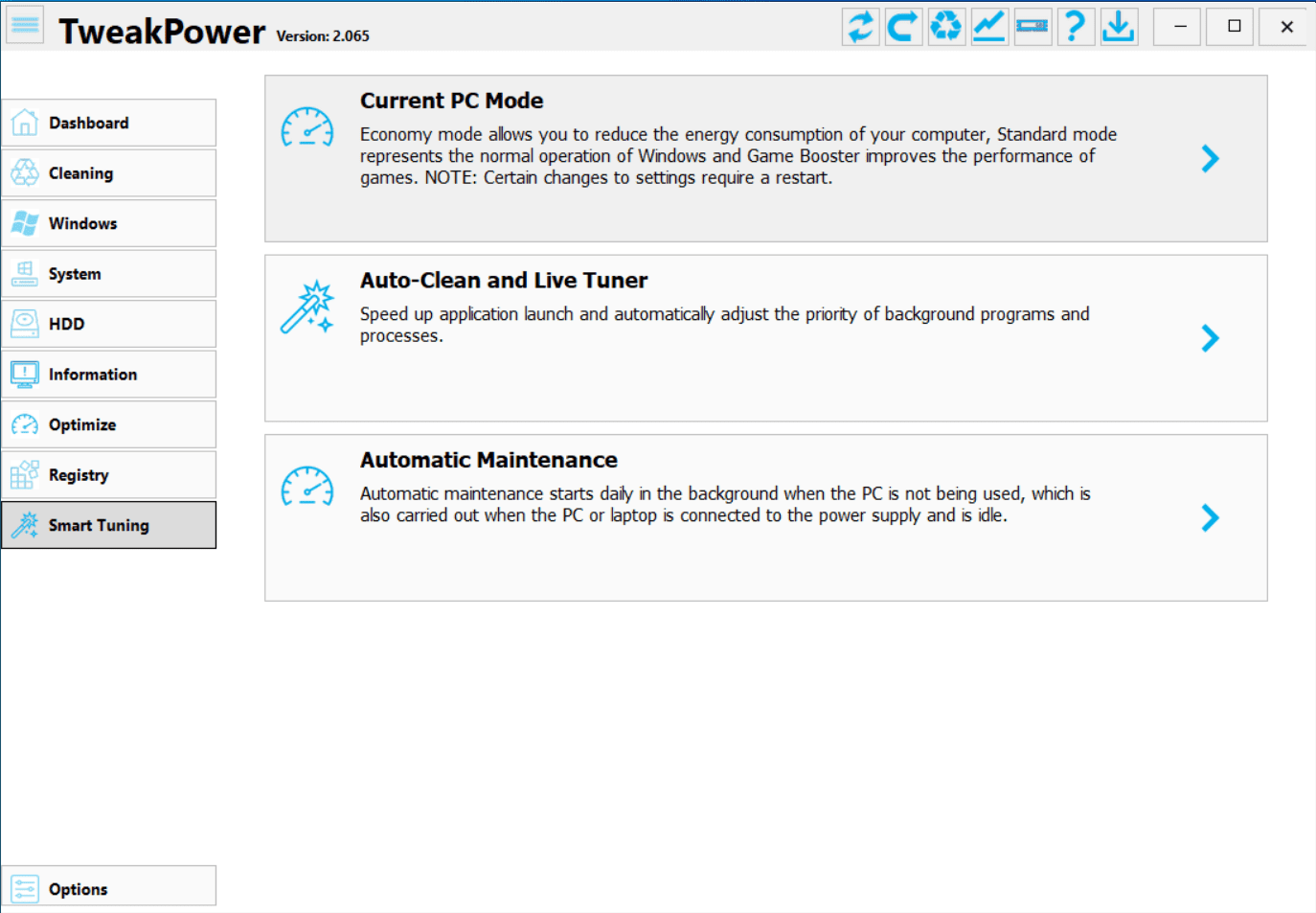The height and width of the screenshot is (913, 1316).
Task: Click the magic wand icon for Auto-Clean
Action: [307, 308]
